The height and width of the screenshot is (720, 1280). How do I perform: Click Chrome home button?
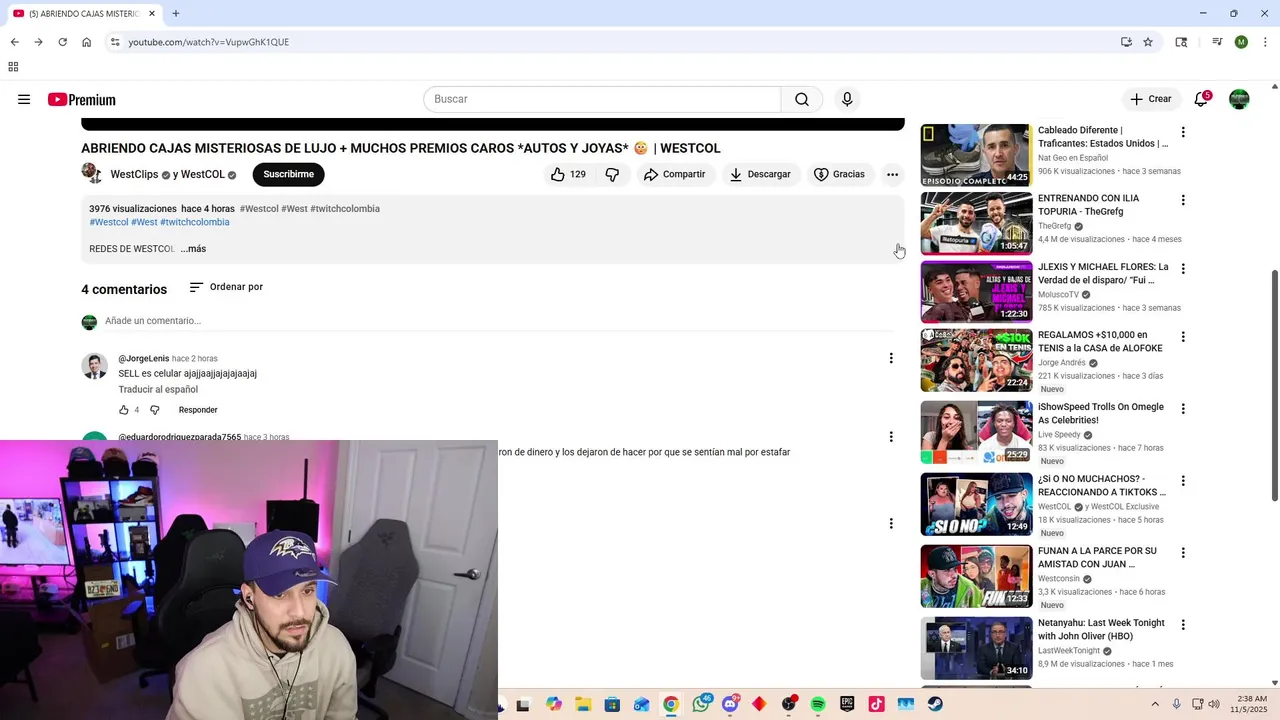pos(86,42)
